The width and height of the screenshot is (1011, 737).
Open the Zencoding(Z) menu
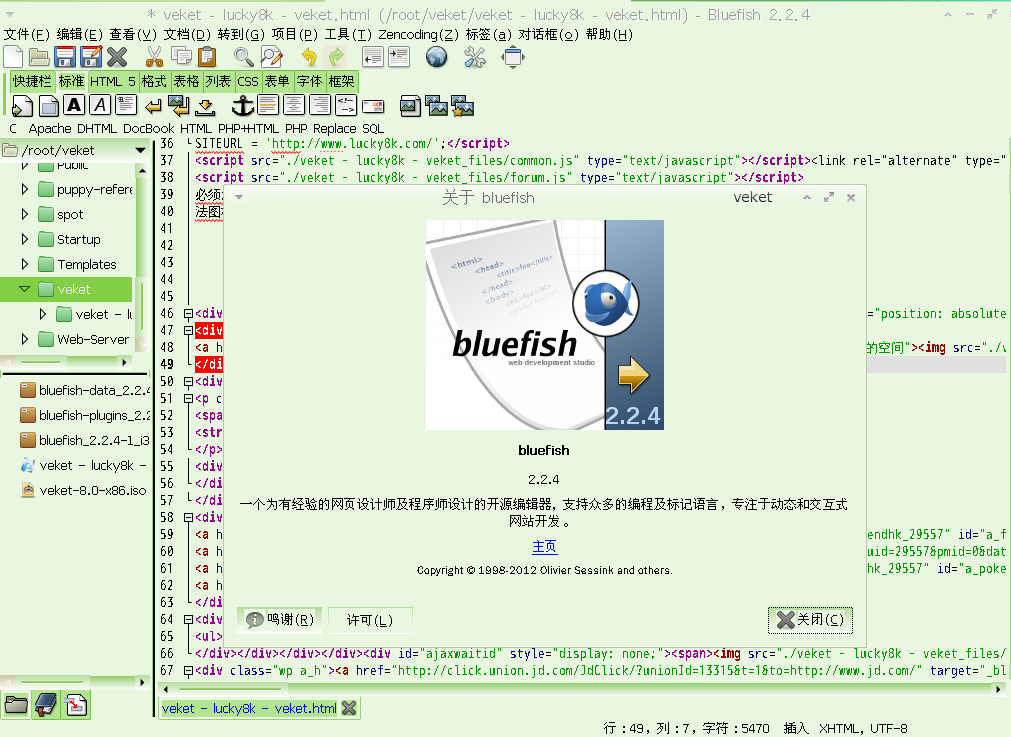(x=418, y=34)
